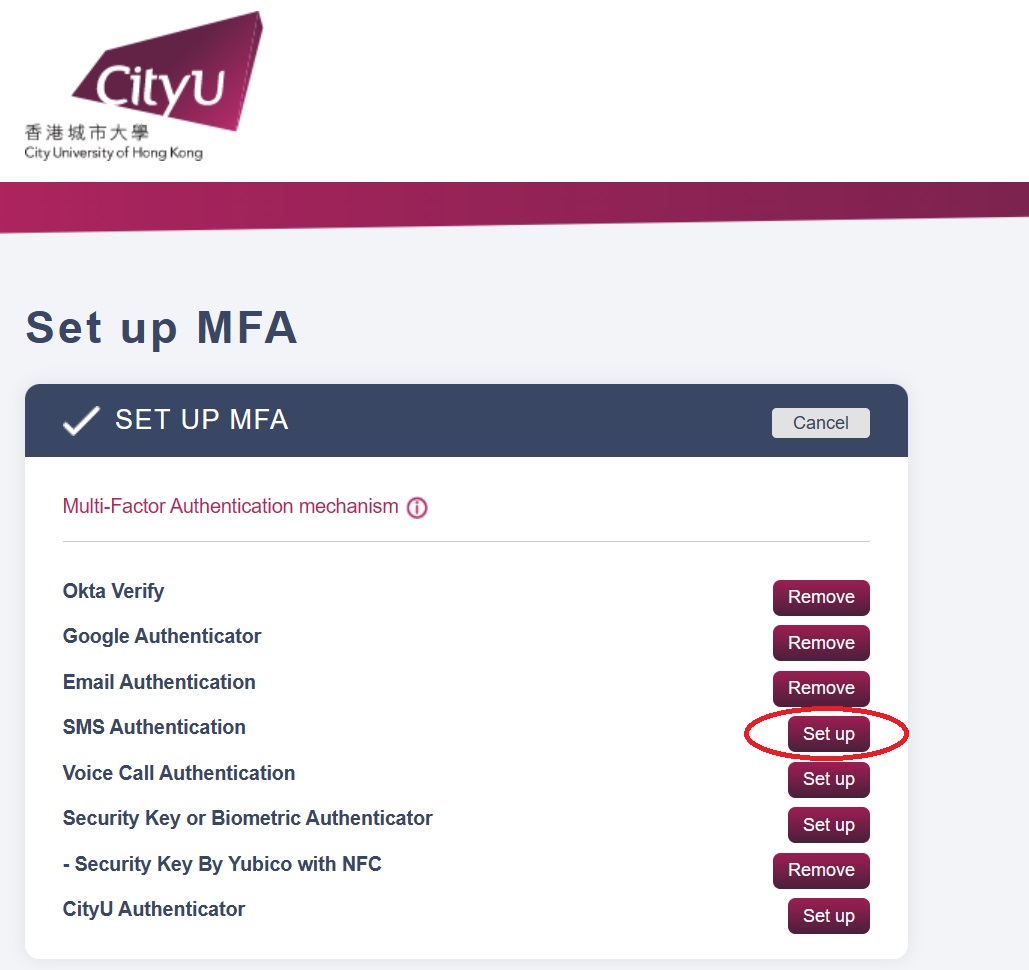Set up Security Key or Biometric Authenticator
Image resolution: width=1029 pixels, height=970 pixels.
tap(828, 825)
